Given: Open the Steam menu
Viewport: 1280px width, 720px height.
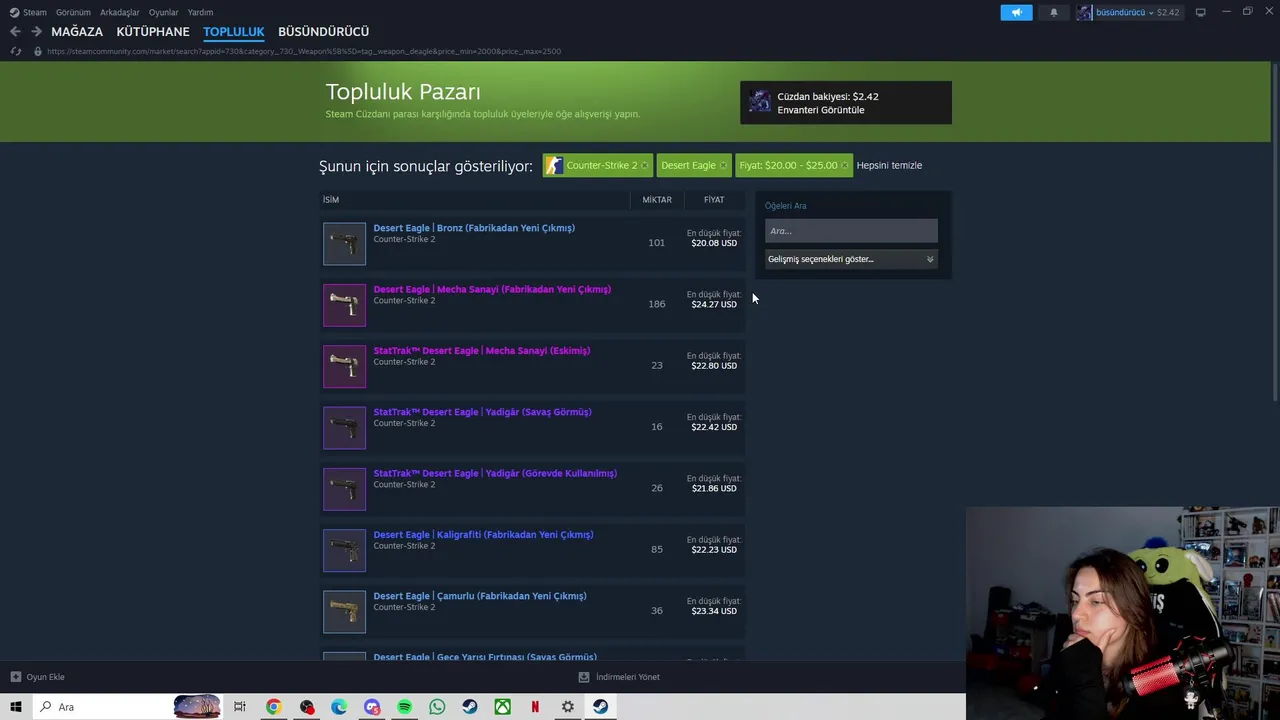Looking at the screenshot, I should pos(35,12).
